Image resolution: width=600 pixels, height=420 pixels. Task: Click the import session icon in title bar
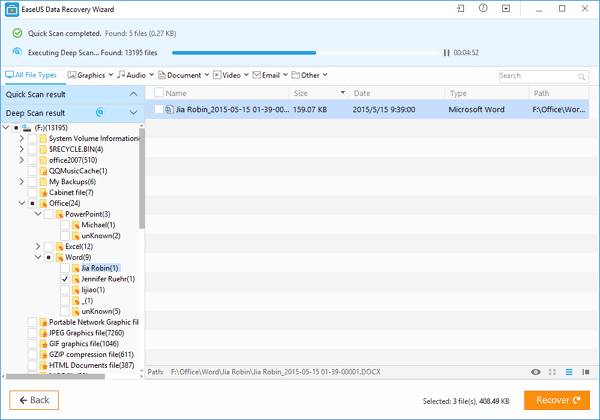(461, 8)
